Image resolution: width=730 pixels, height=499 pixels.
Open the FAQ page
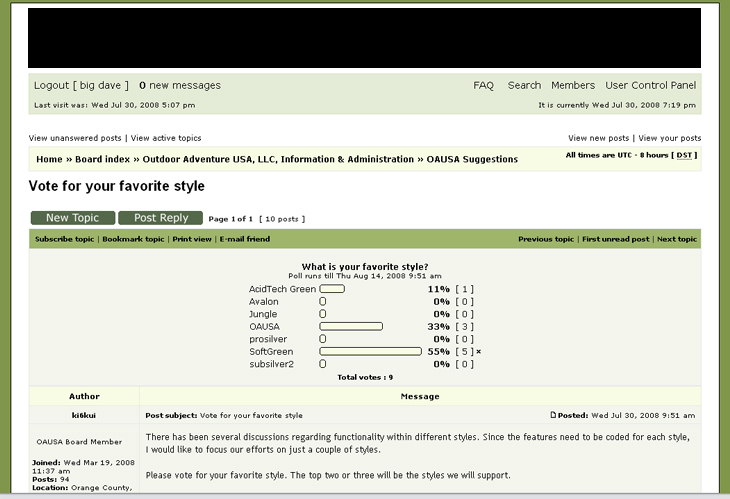click(x=483, y=86)
